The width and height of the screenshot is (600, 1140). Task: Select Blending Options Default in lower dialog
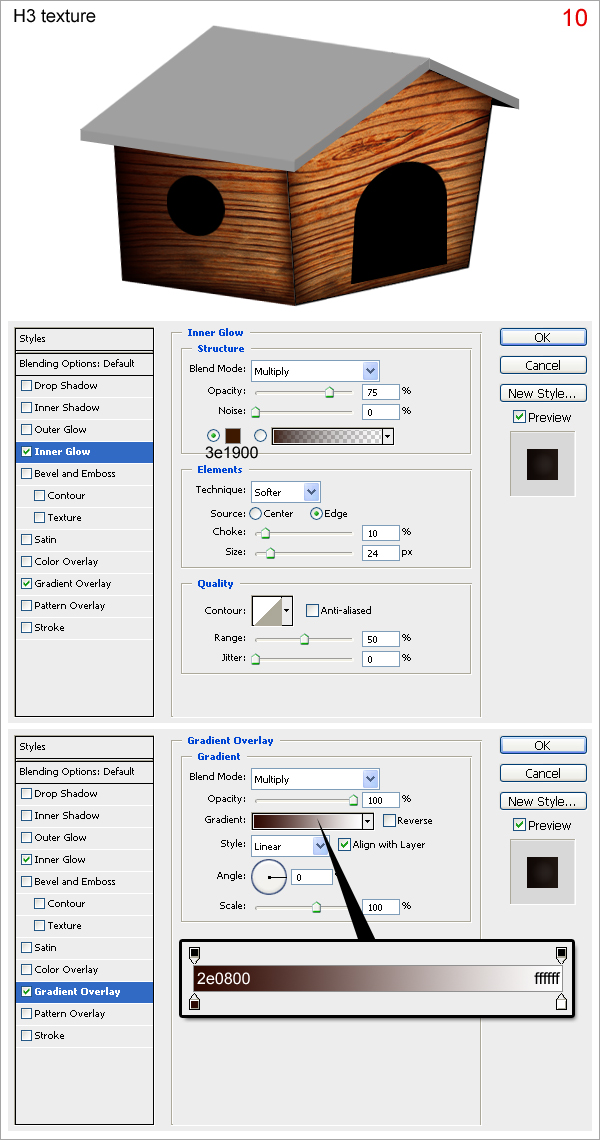[x=84, y=771]
